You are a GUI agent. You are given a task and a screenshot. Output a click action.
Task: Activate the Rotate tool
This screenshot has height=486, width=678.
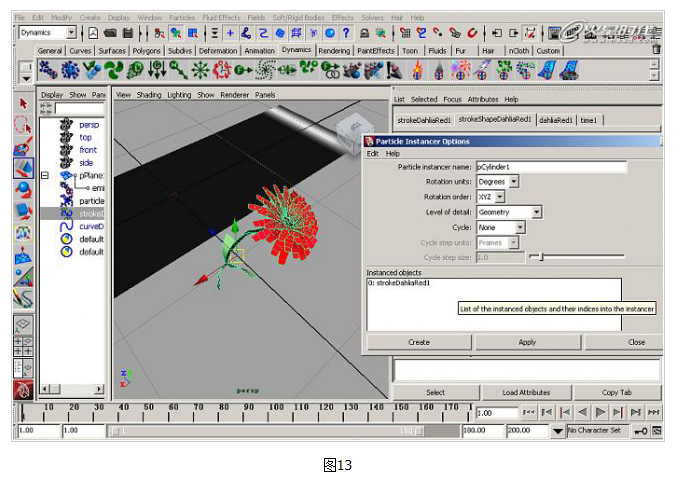tap(23, 190)
